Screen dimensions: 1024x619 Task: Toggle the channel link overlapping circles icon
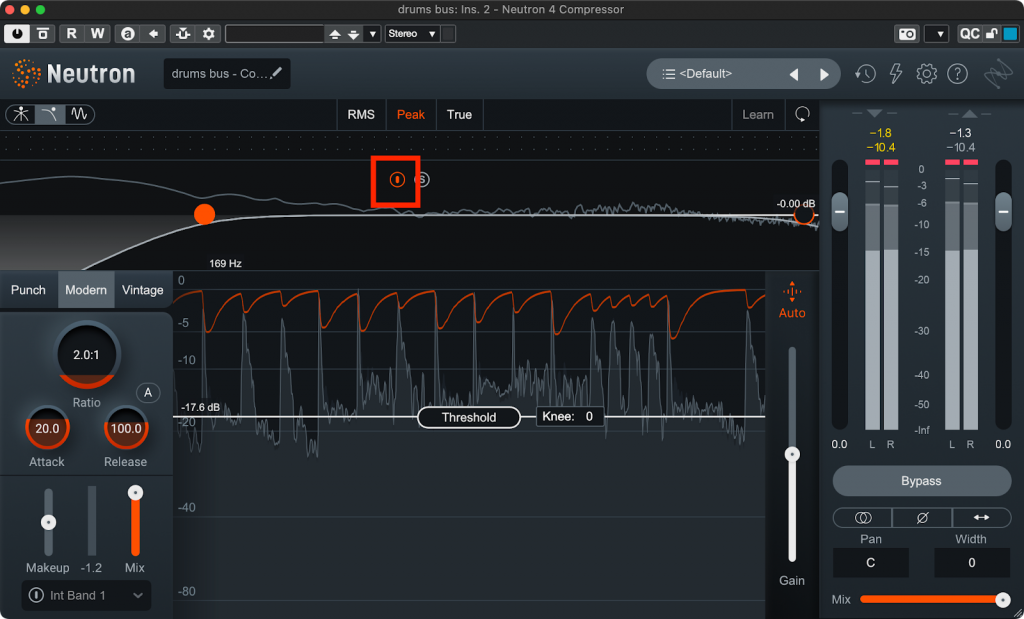(x=863, y=518)
